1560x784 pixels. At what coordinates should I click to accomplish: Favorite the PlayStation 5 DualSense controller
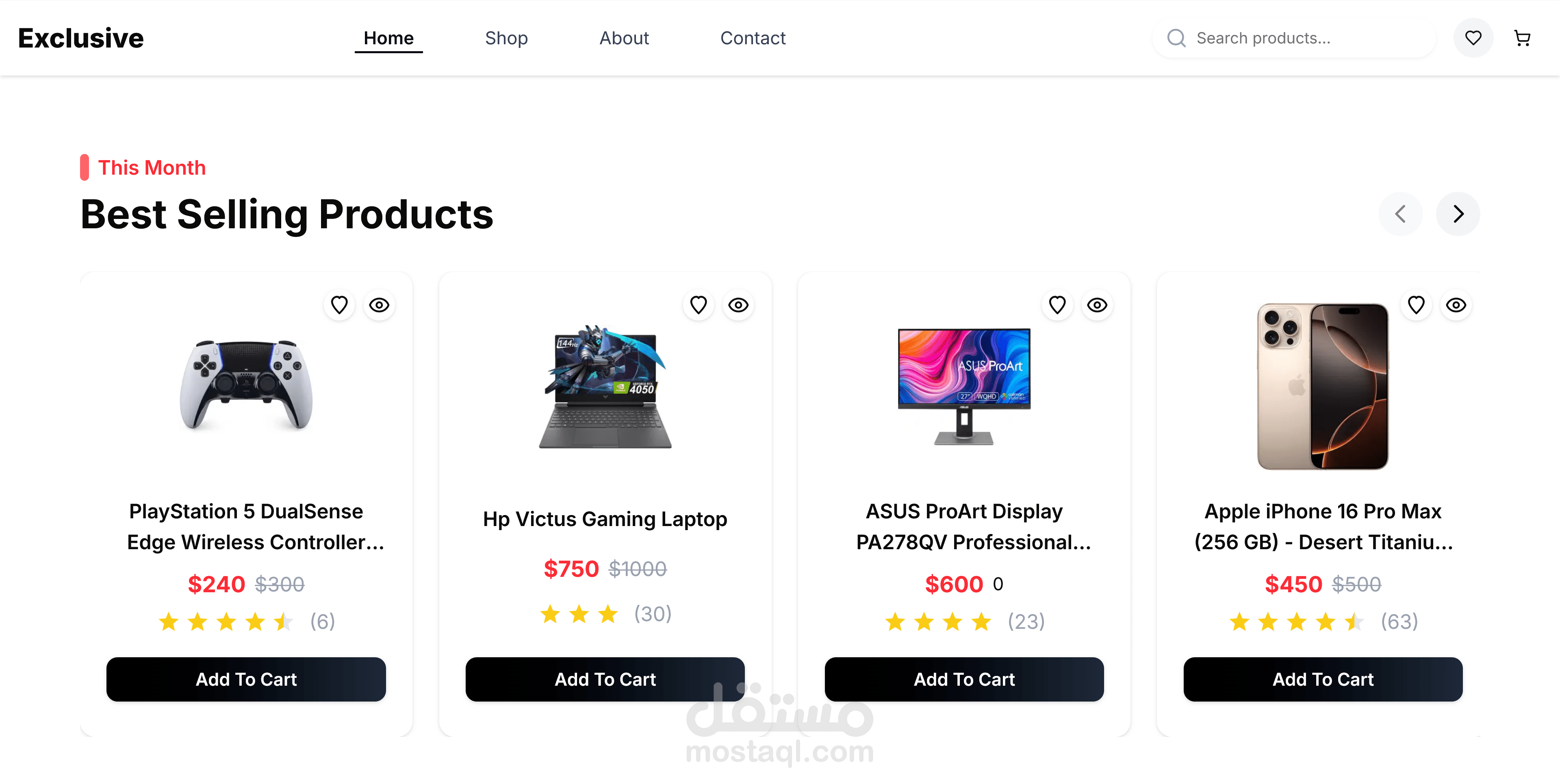(339, 305)
